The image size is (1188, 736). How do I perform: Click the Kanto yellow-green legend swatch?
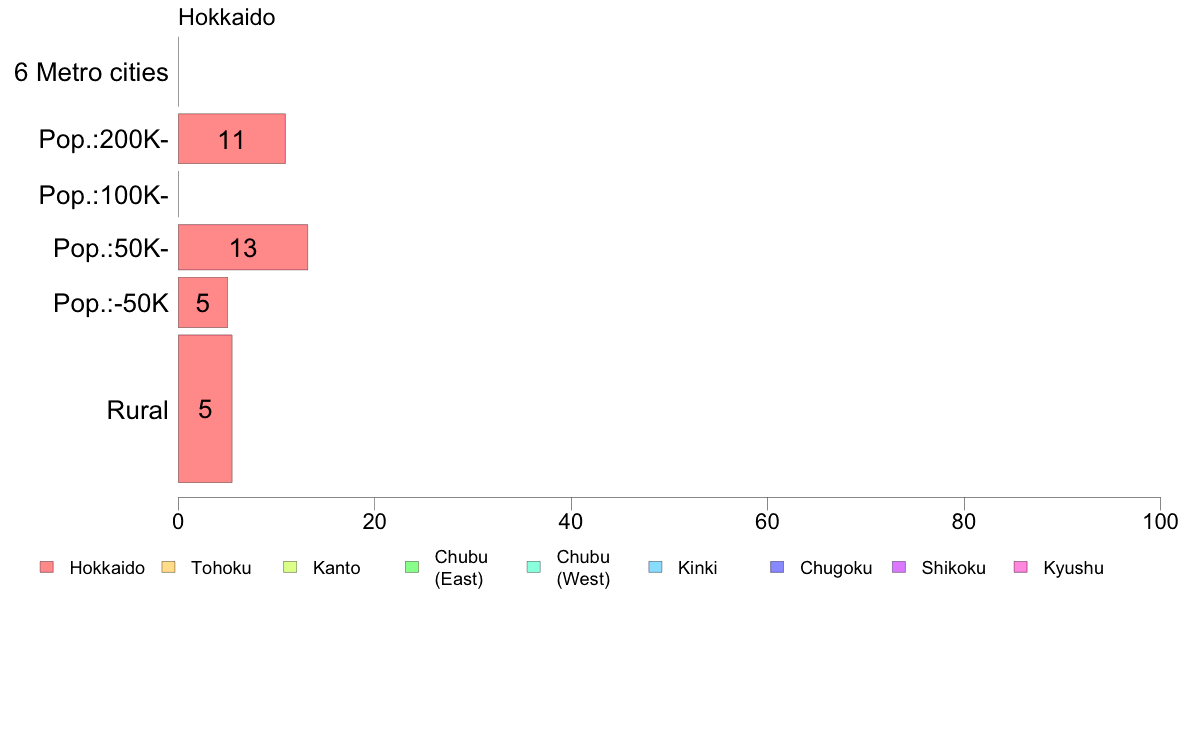point(290,567)
